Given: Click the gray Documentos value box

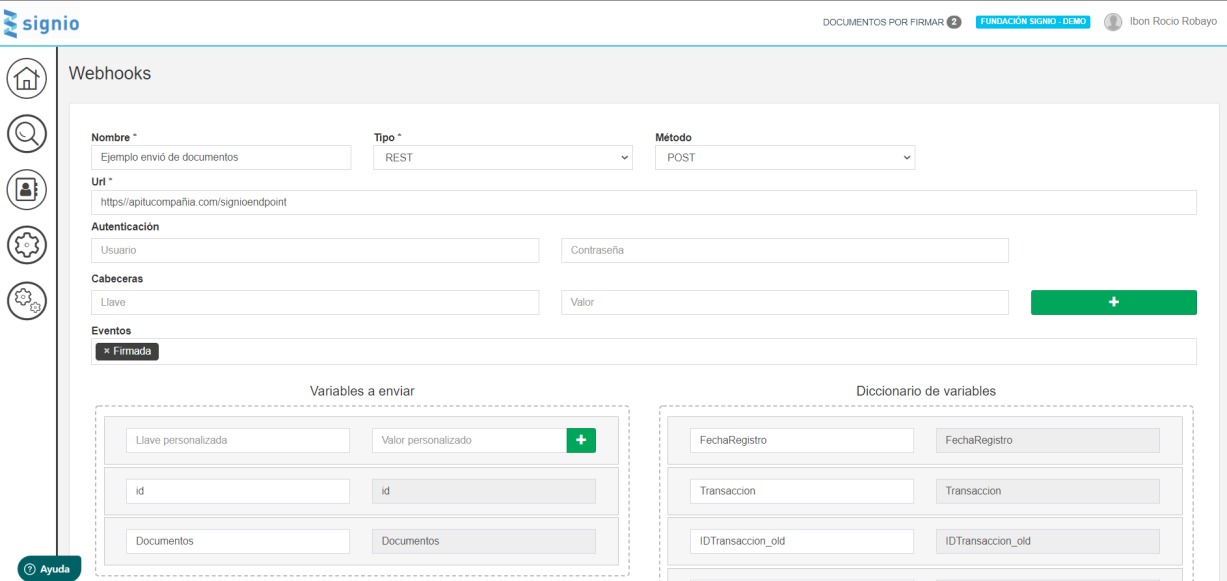Looking at the screenshot, I should 484,541.
